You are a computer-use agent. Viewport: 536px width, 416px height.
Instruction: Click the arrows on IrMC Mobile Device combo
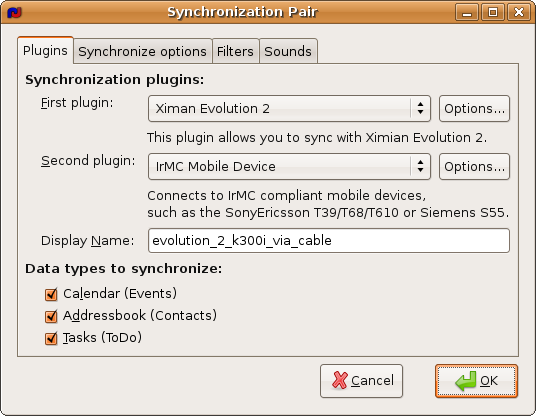click(420, 167)
